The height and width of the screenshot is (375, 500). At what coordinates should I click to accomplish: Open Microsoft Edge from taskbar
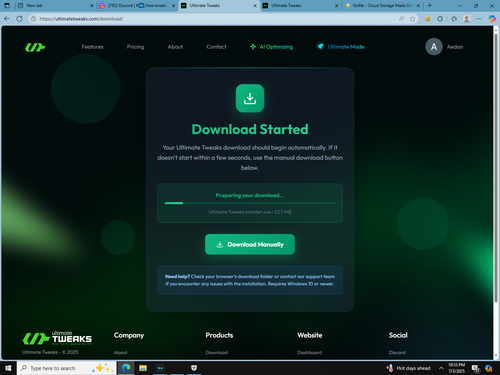point(126,368)
